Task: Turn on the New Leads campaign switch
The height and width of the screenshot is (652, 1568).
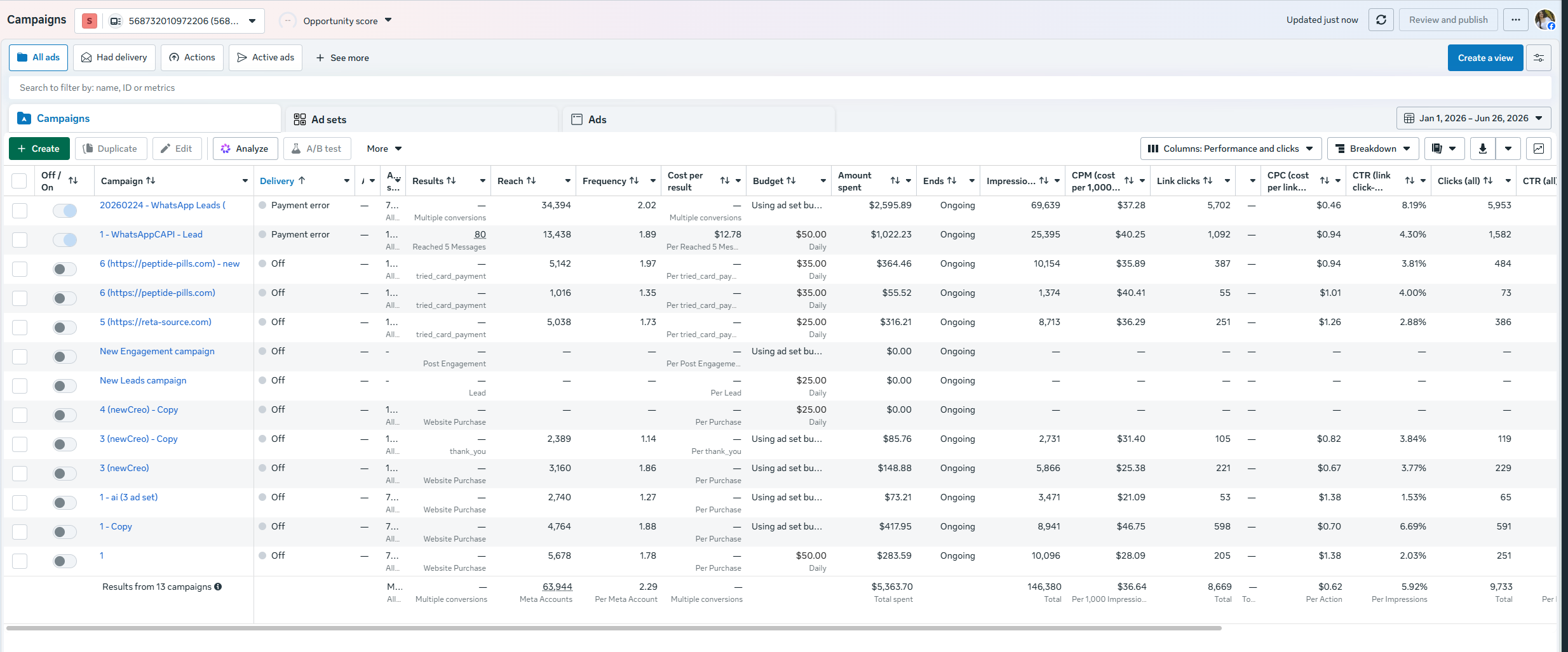Action: click(x=65, y=386)
